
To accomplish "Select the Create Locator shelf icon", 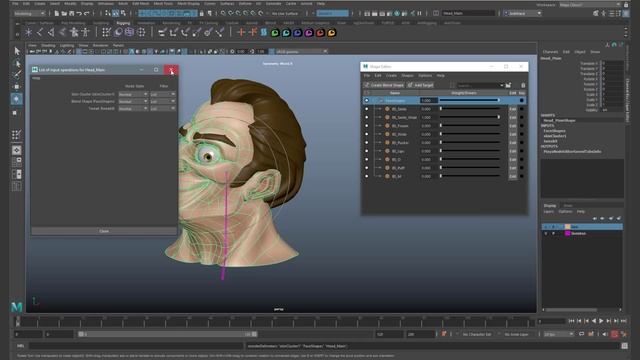I will coord(29,32).
